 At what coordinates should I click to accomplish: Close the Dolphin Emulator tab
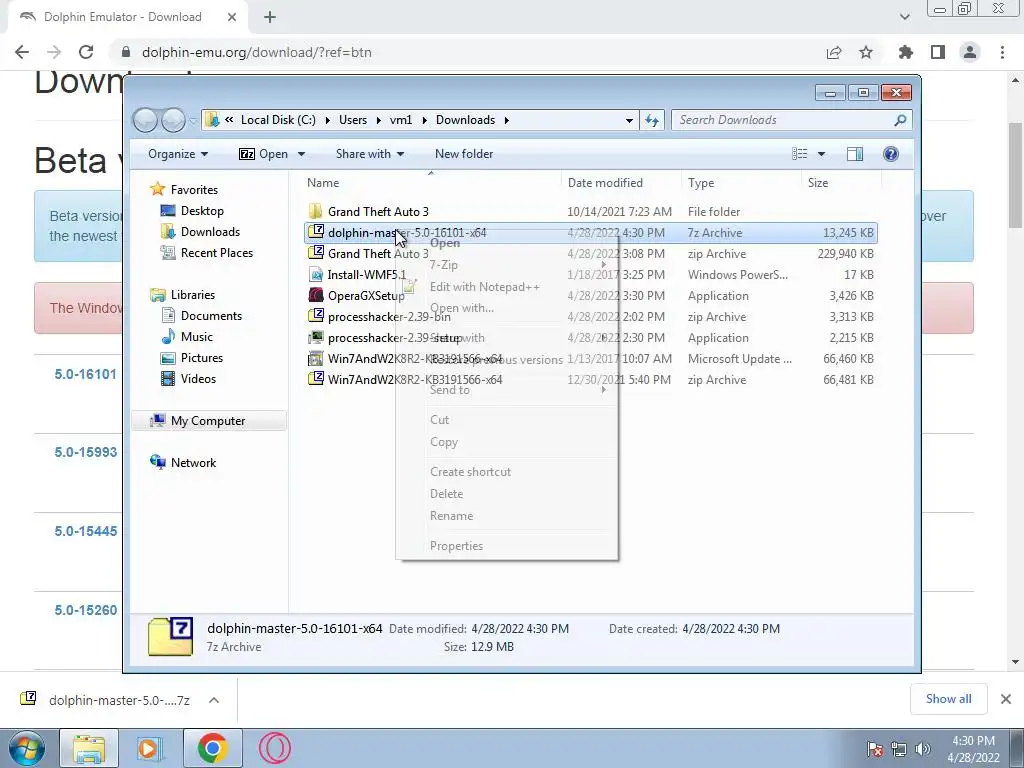232,17
